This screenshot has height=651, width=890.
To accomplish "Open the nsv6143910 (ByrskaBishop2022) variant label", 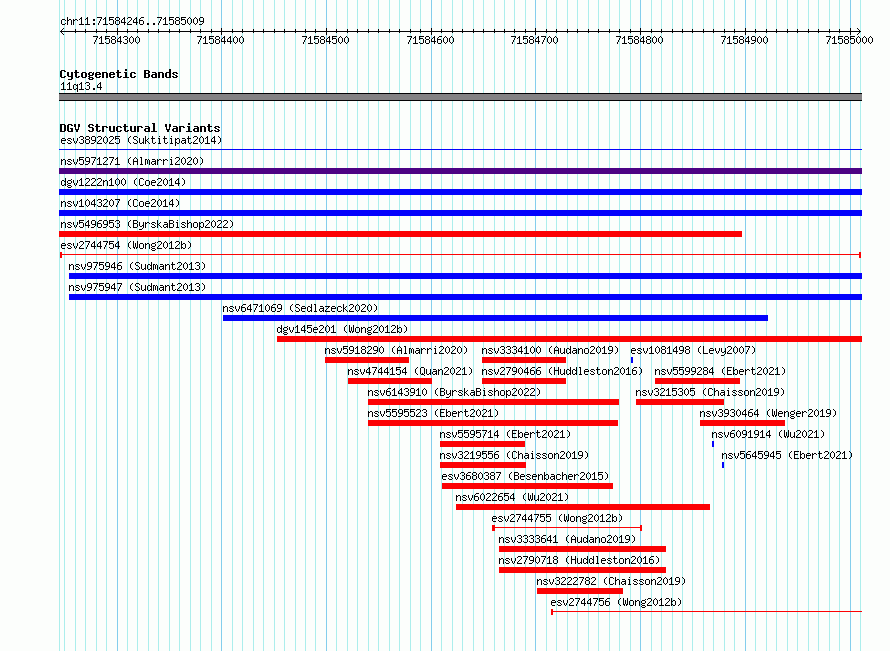I will tap(454, 392).
